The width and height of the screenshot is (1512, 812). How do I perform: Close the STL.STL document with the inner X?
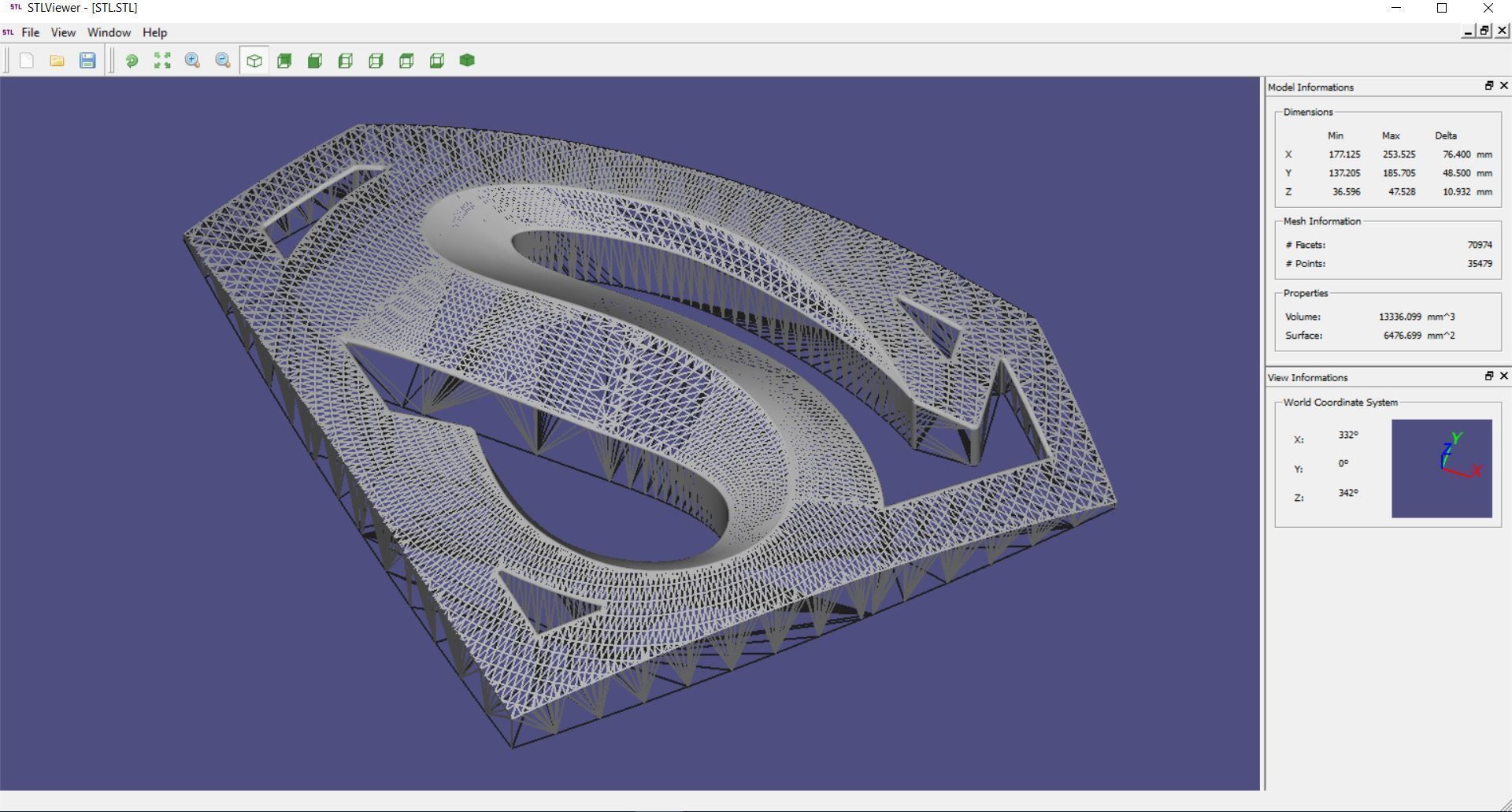tap(1502, 31)
